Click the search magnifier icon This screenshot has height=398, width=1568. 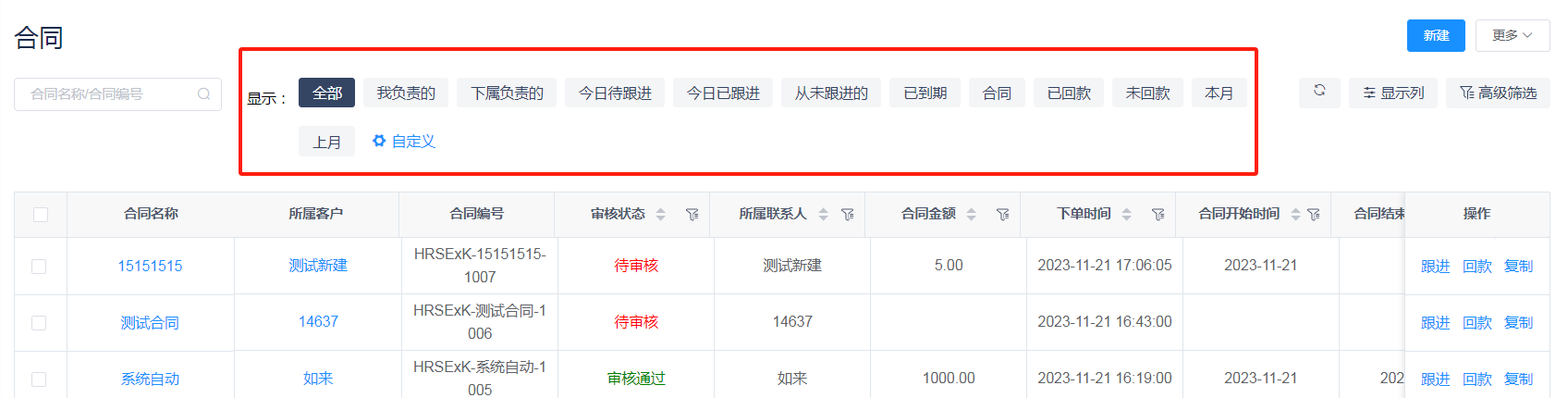(204, 94)
